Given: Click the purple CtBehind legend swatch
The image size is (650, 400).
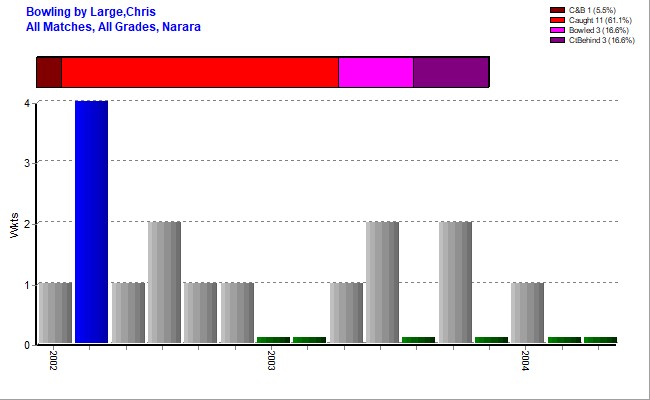Looking at the screenshot, I should (x=557, y=40).
